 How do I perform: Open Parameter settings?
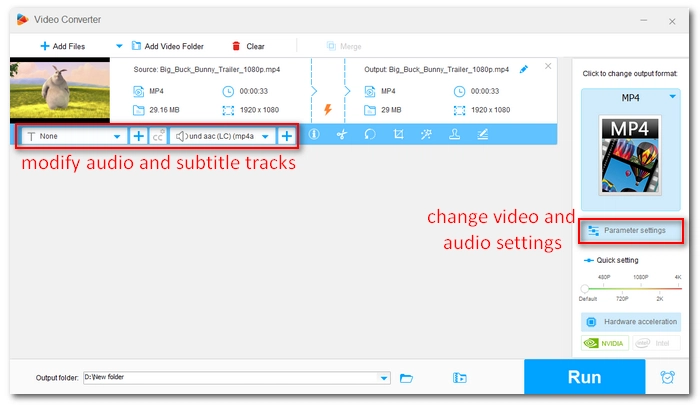(x=631, y=230)
